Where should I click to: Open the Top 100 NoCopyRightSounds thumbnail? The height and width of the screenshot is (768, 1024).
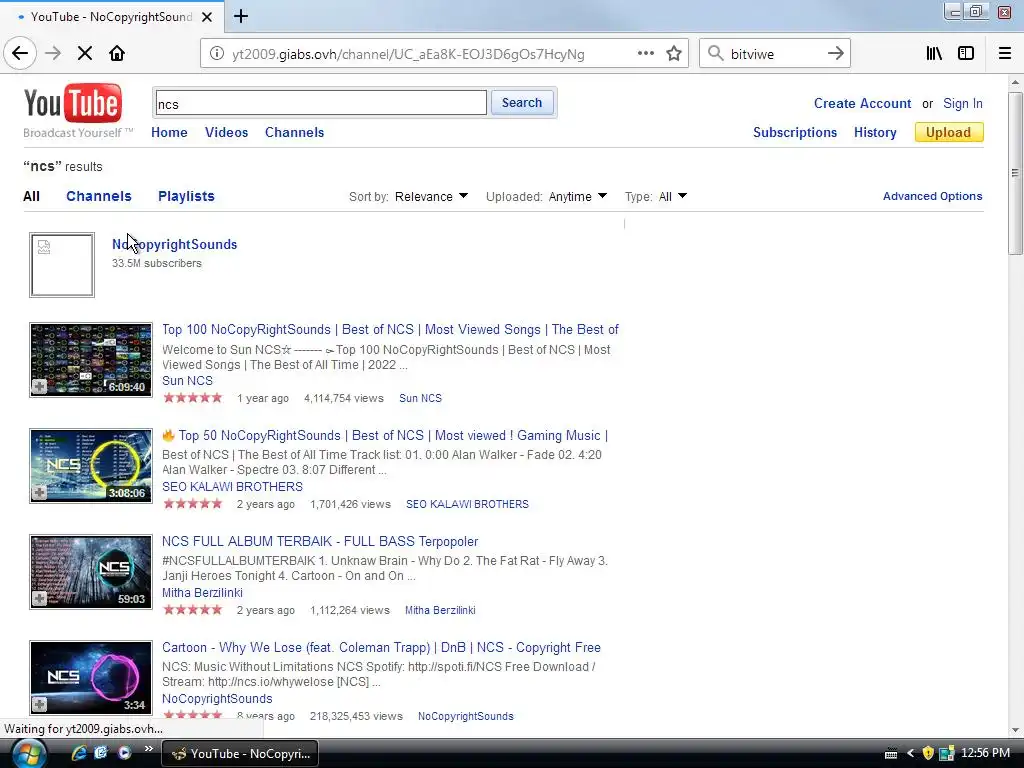(x=91, y=359)
